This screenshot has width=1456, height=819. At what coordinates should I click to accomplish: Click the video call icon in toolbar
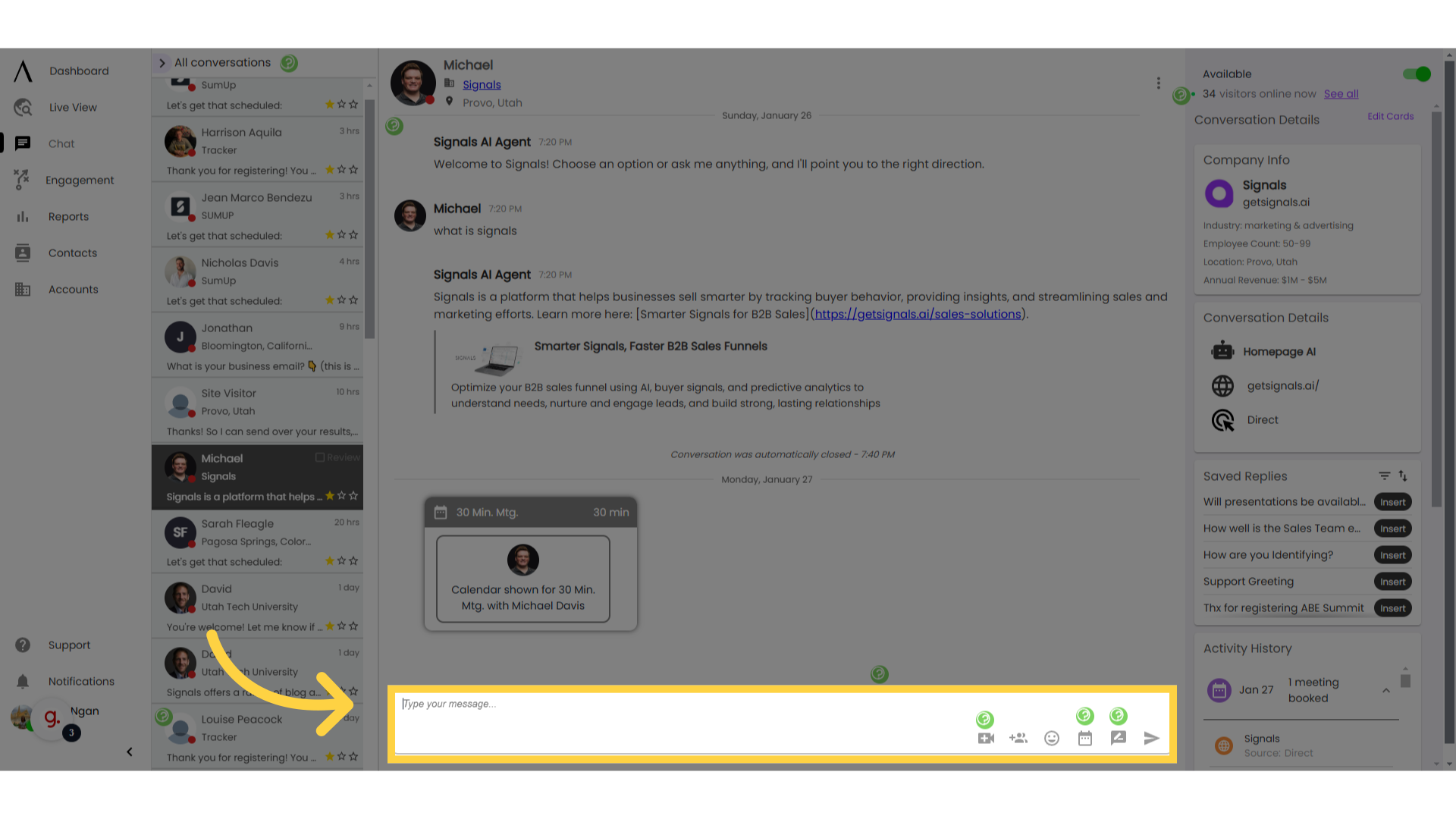tap(987, 738)
